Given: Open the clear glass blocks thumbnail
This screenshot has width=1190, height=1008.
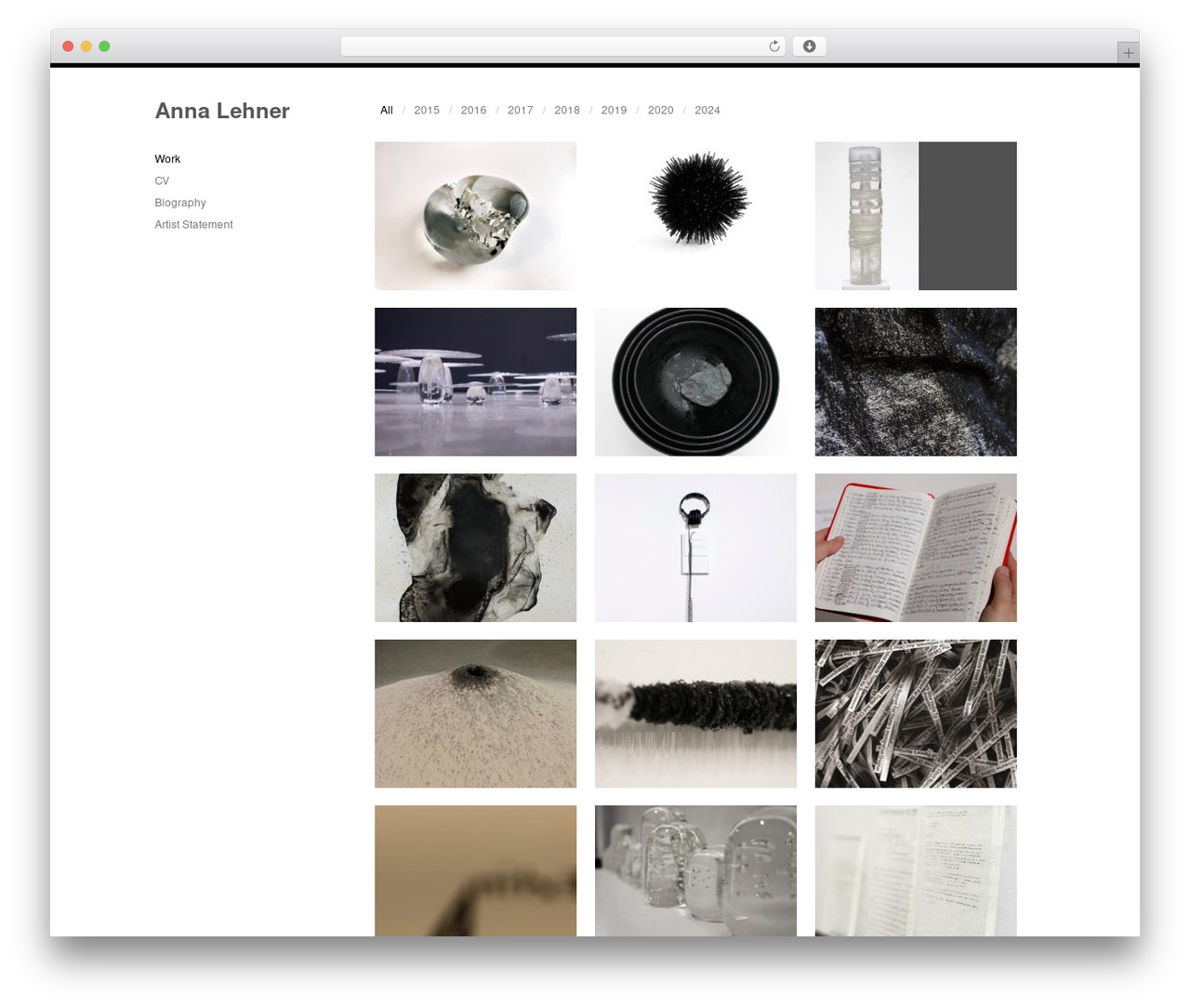Looking at the screenshot, I should point(695,870).
